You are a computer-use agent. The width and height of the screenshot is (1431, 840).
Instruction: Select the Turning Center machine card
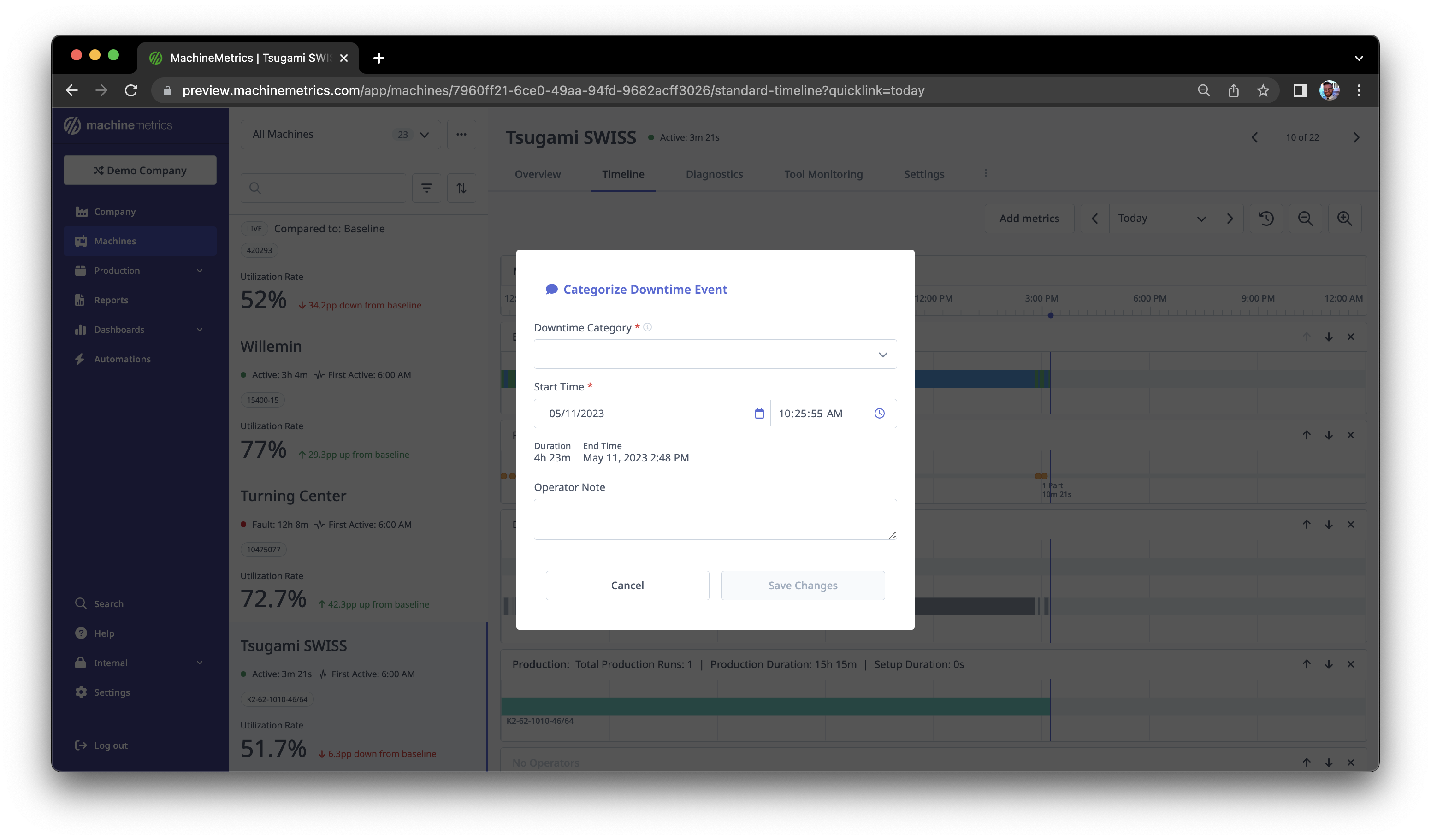tap(358, 548)
